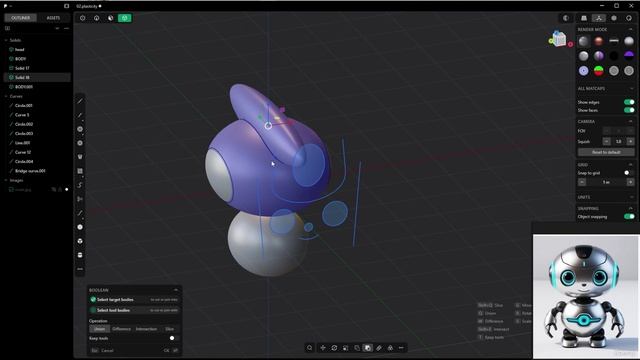Image resolution: width=640 pixels, height=360 pixels.
Task: Choose Union operation
Action: (x=100, y=329)
